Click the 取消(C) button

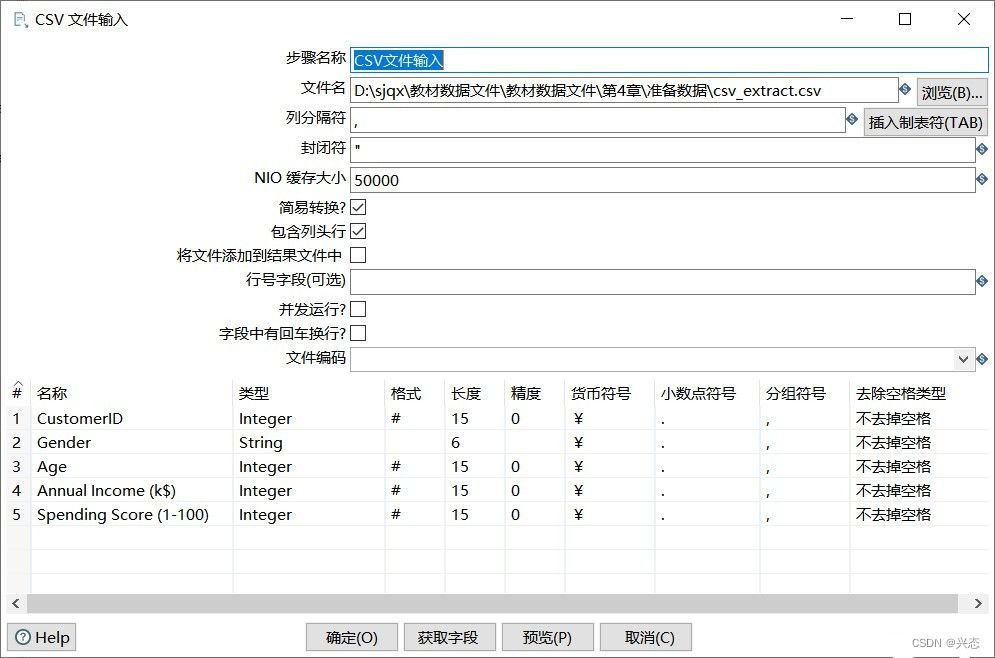pos(645,637)
